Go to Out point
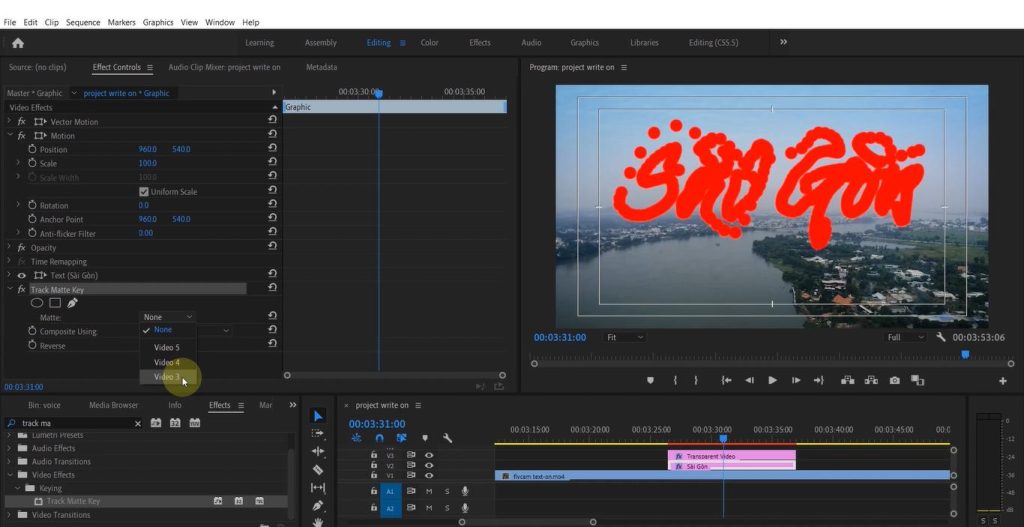This screenshot has width=1024, height=527. pyautogui.click(x=819, y=380)
